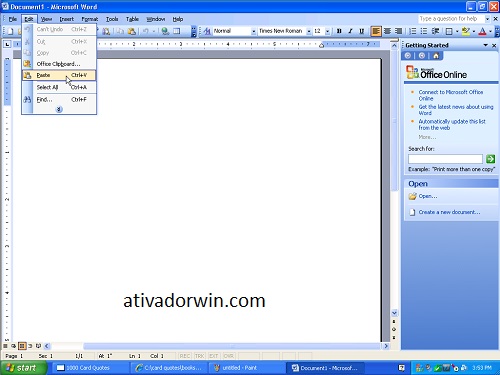Click the Outside Border icon

tap(449, 31)
